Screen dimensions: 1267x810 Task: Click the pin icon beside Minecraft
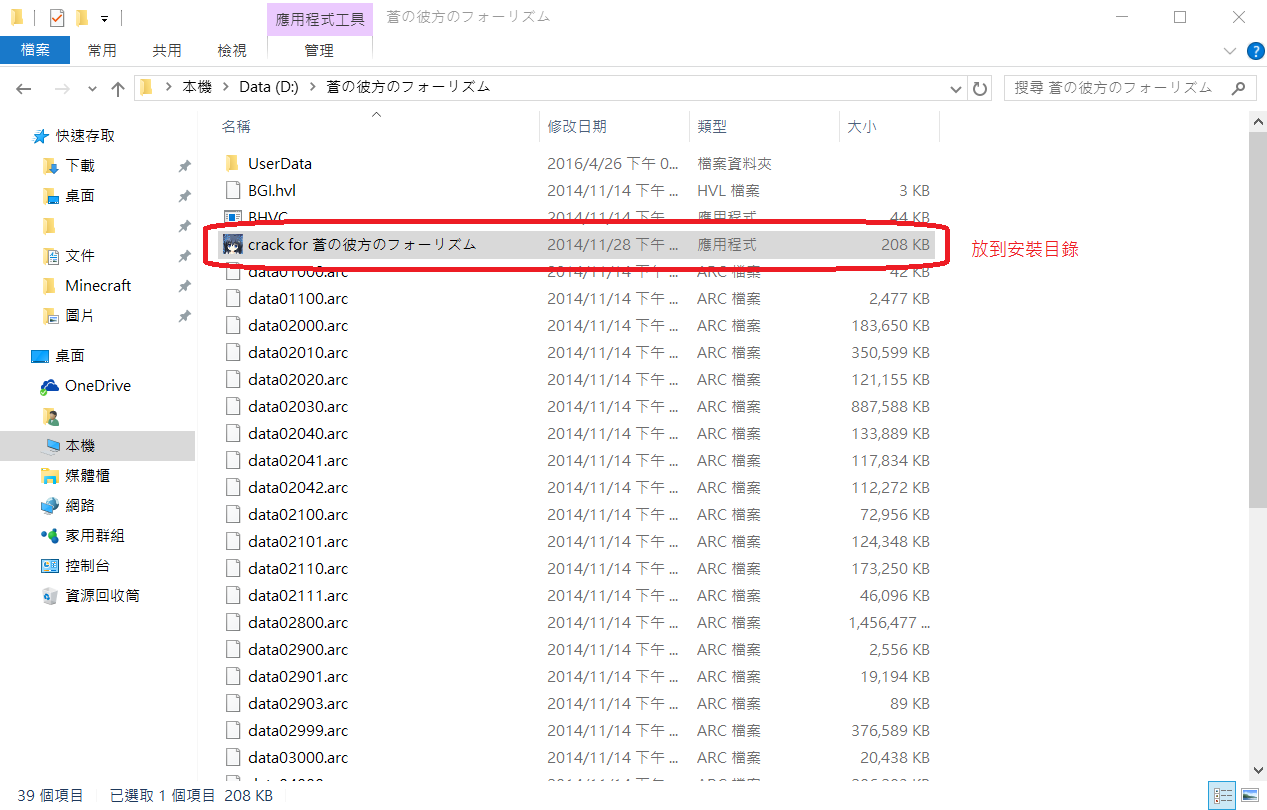184,286
